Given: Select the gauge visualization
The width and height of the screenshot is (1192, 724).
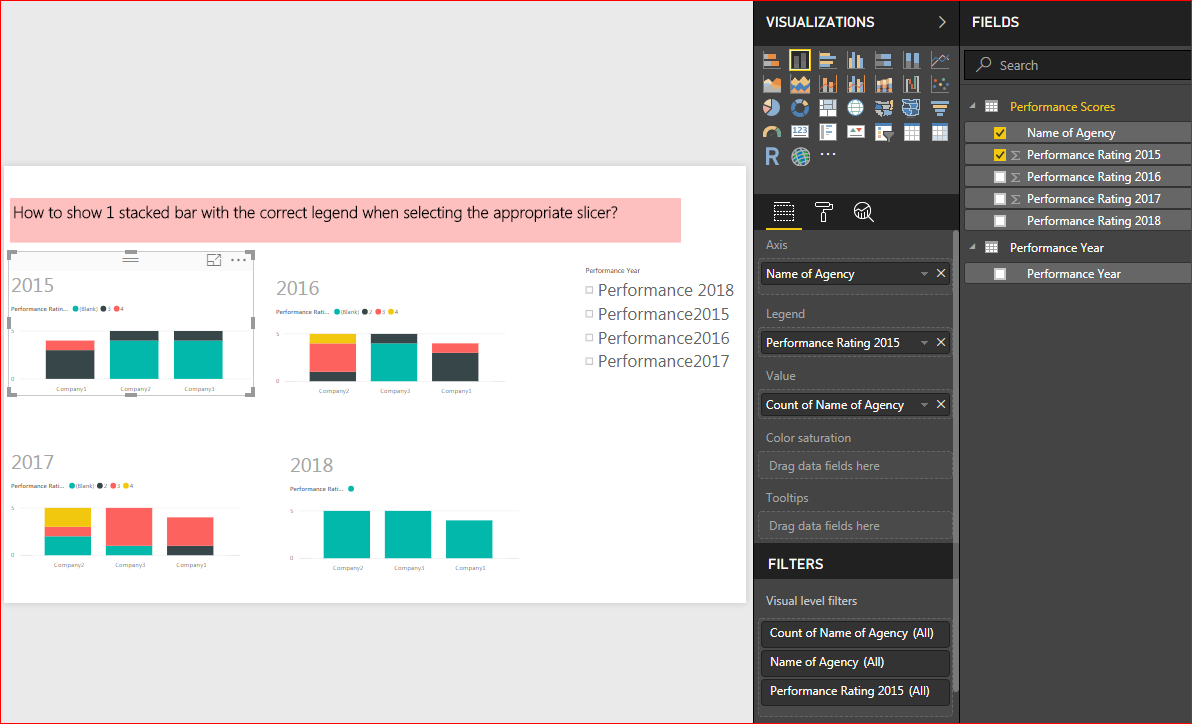Looking at the screenshot, I should [x=772, y=132].
